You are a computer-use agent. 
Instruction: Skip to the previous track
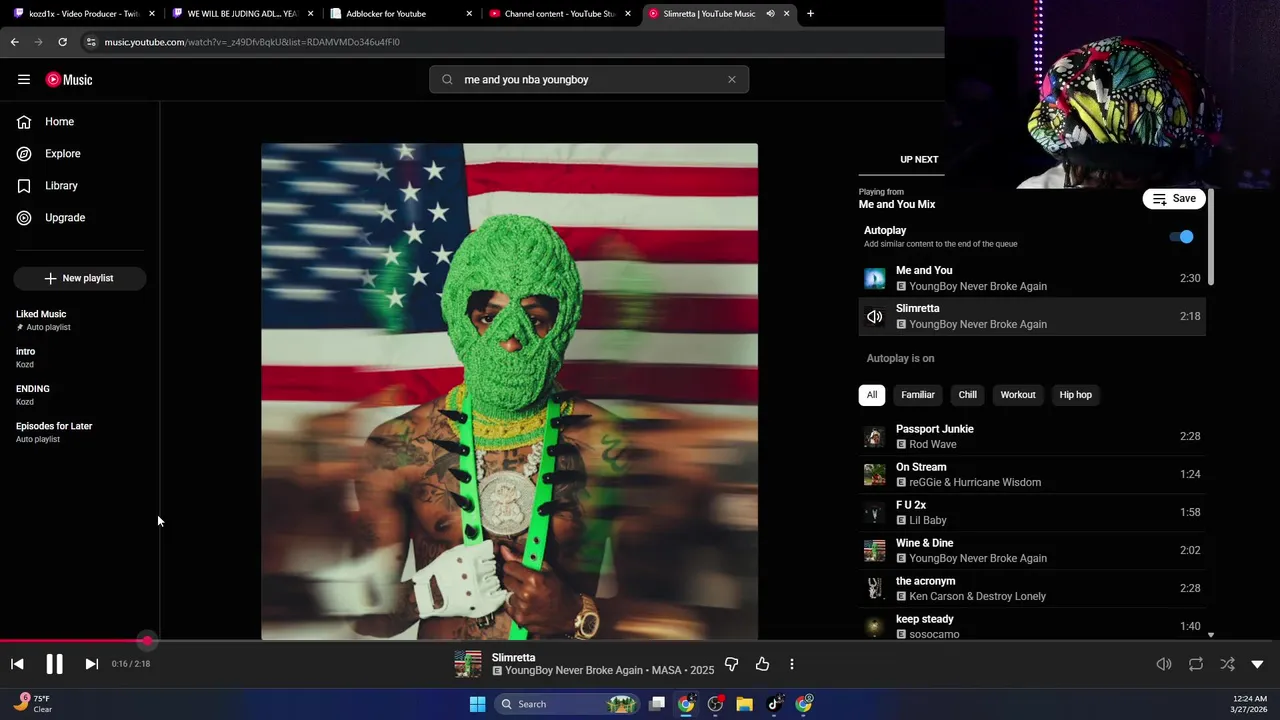(17, 664)
